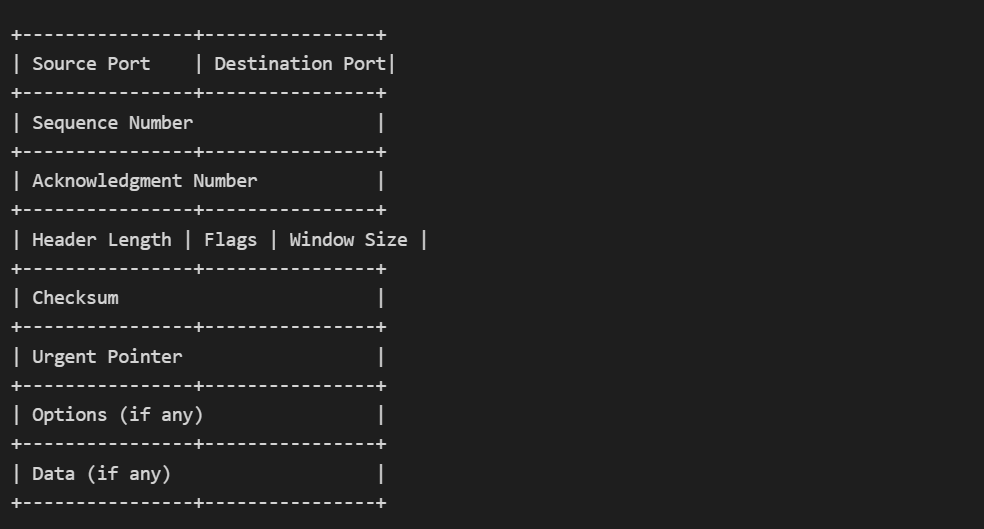984x529 pixels.
Task: Click the word Sequence
Action: coord(75,124)
